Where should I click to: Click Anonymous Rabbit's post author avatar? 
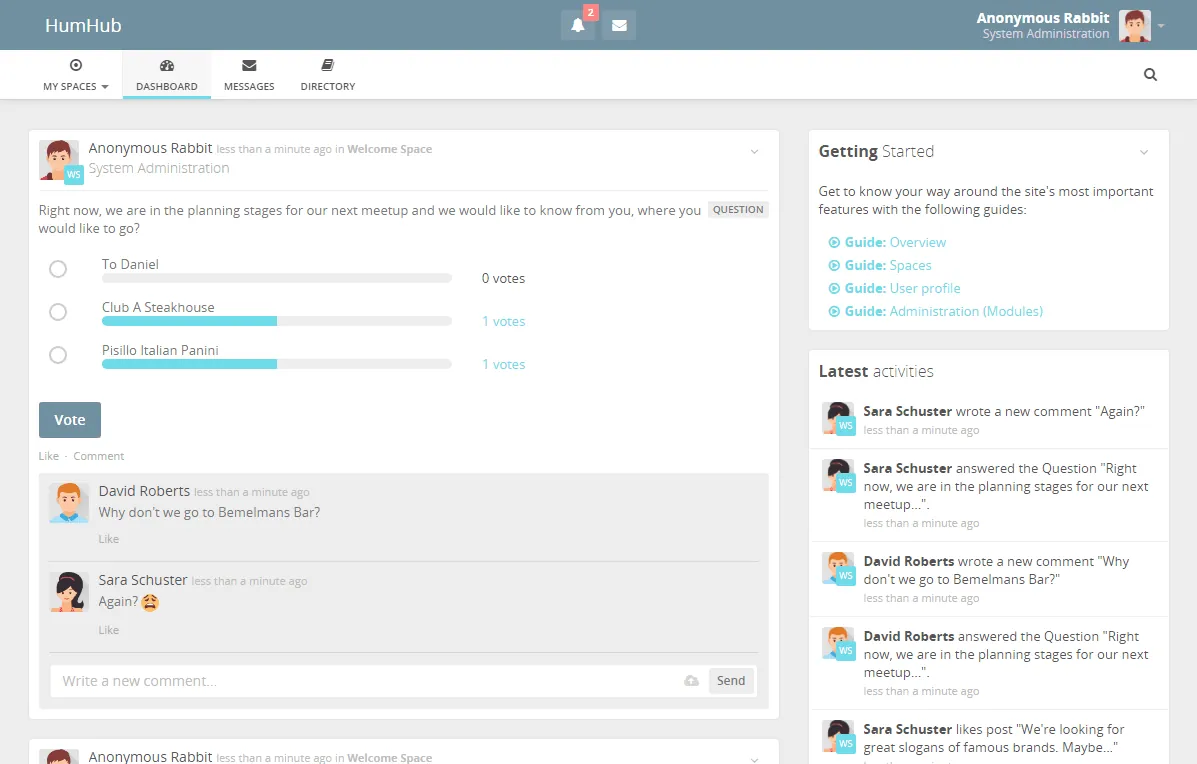[x=58, y=160]
